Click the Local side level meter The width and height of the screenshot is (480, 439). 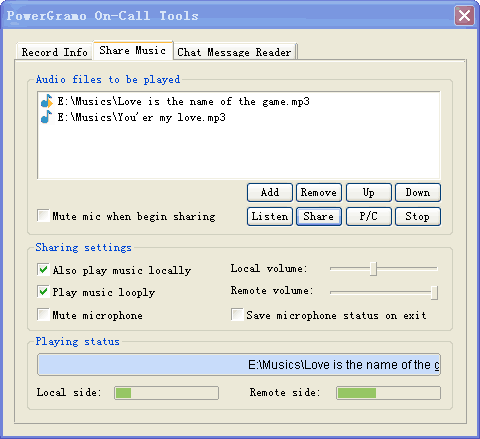[x=166, y=393]
